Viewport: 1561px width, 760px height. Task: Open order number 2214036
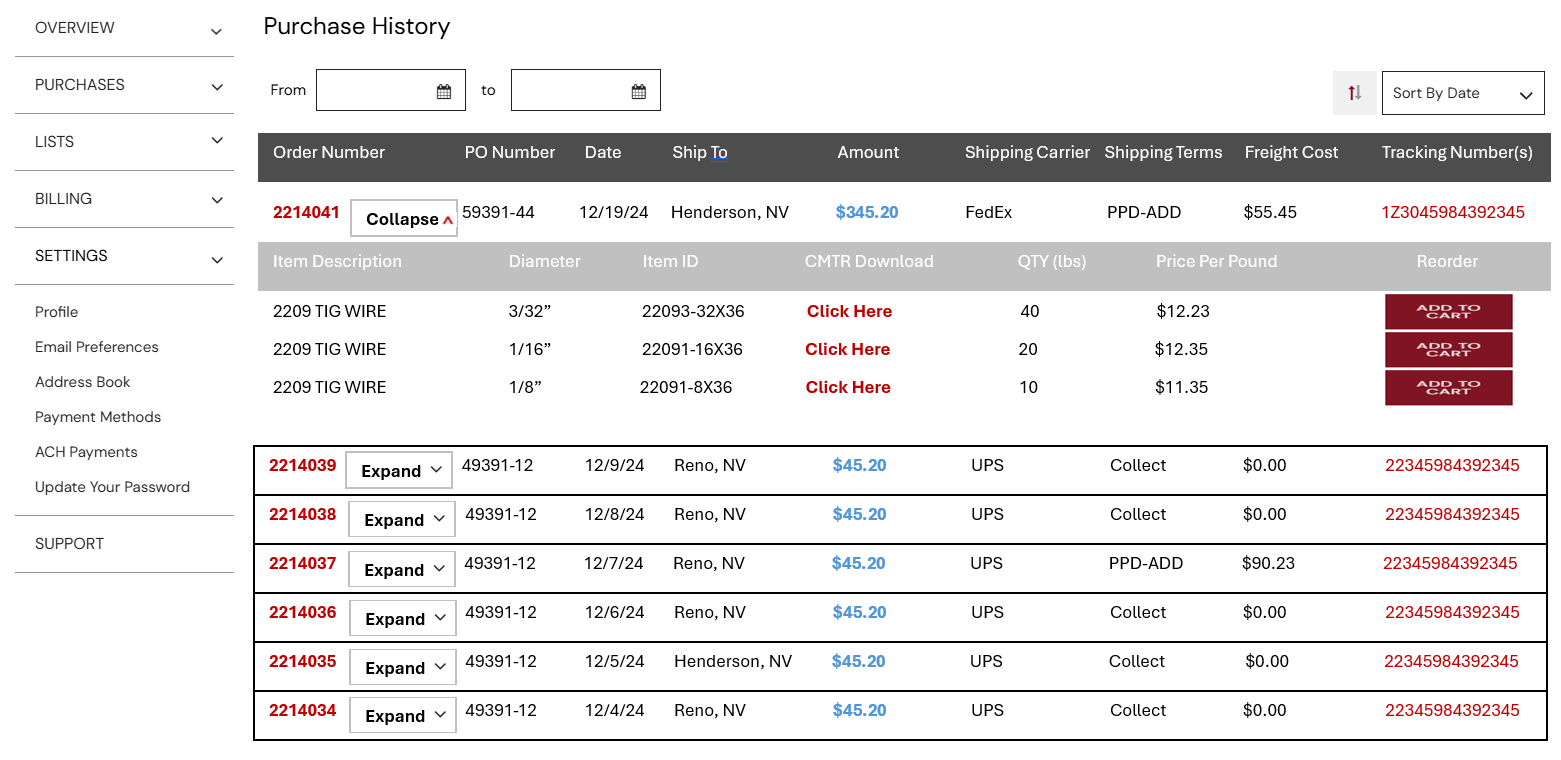point(302,612)
